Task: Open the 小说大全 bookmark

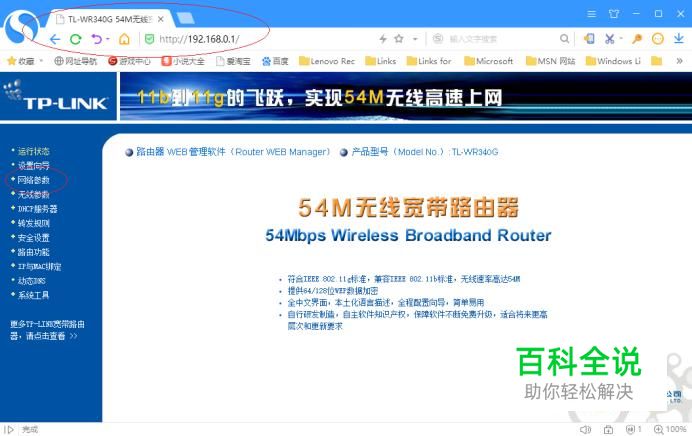Action: click(183, 61)
